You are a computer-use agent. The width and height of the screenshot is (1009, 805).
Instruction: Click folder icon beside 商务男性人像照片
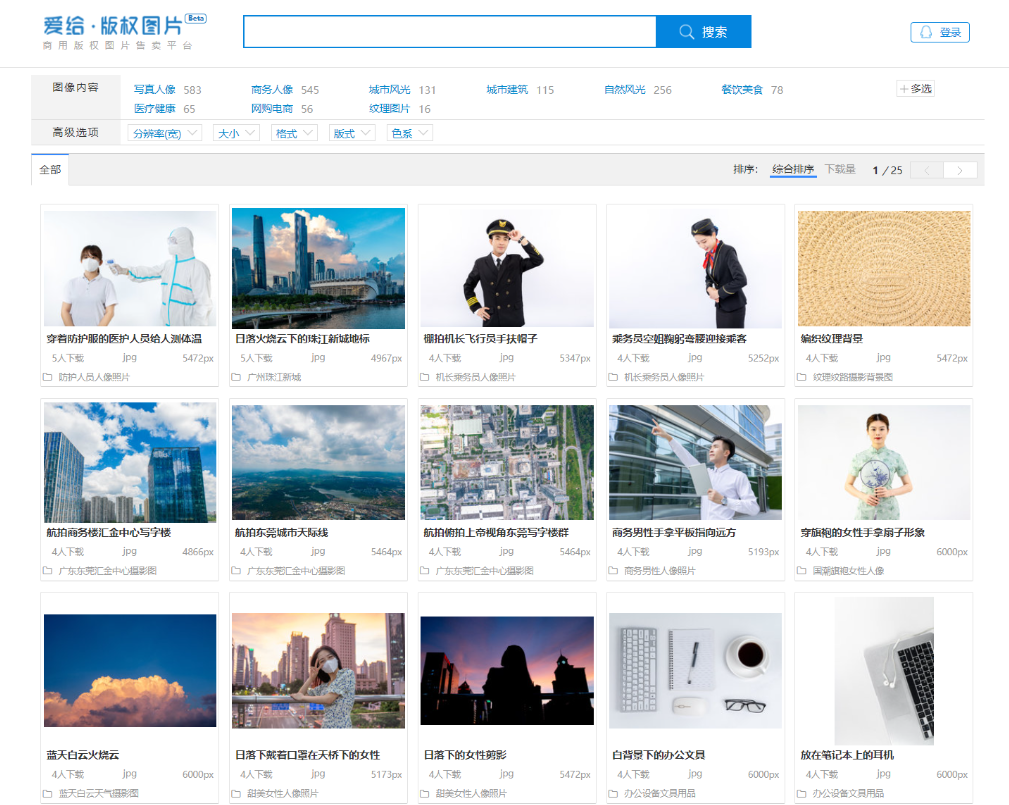click(613, 571)
